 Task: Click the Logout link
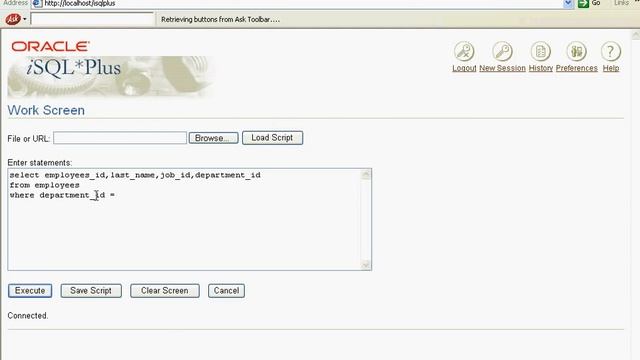click(464, 68)
